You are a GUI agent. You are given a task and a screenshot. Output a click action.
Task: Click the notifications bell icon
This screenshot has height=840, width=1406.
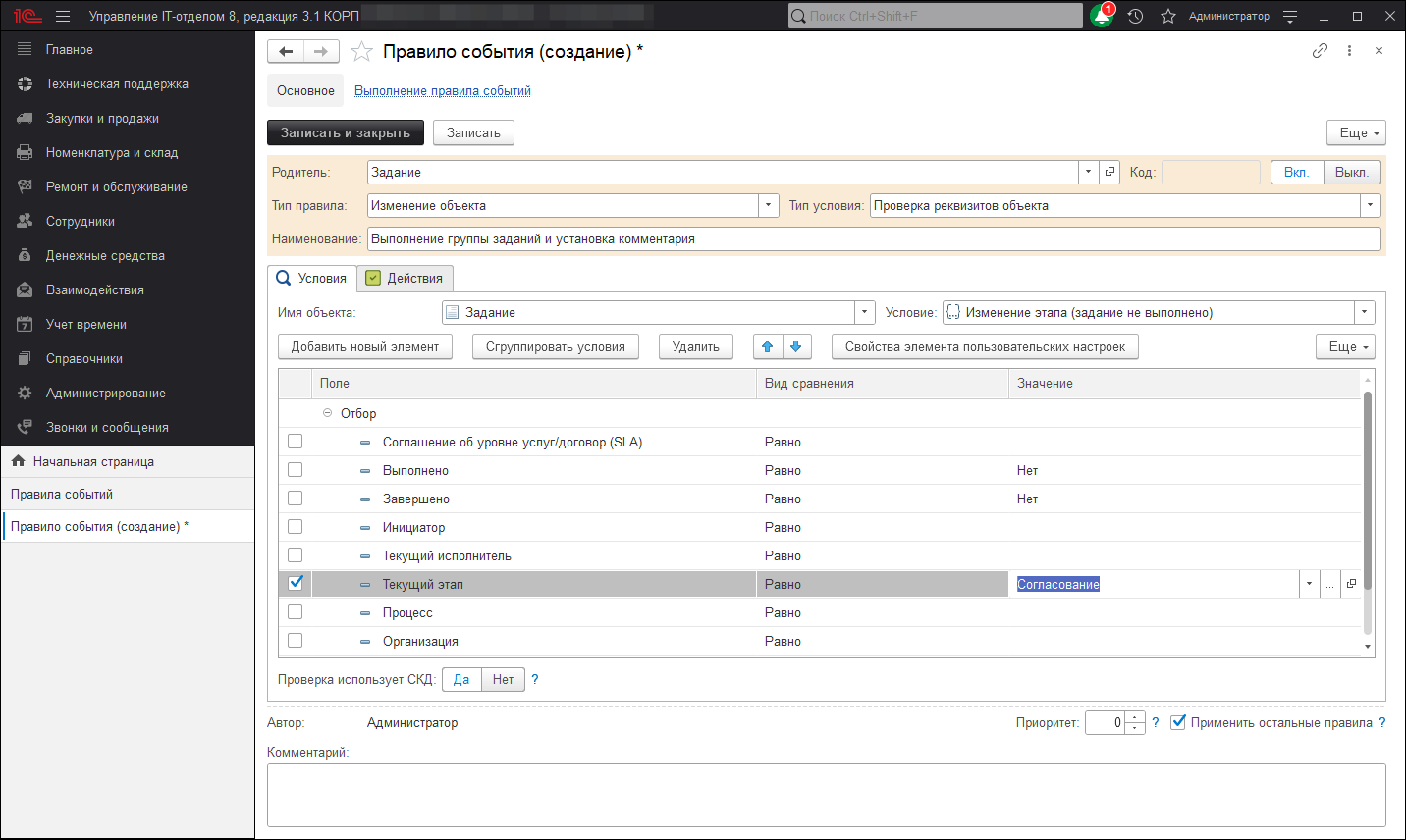click(1102, 16)
